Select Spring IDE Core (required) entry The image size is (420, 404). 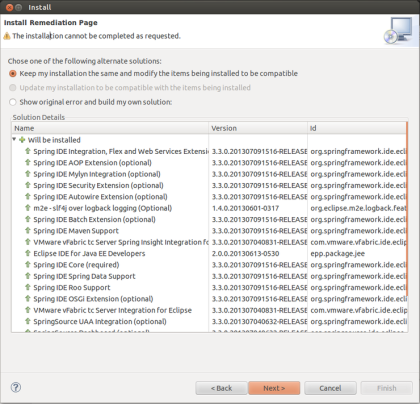(x=209, y=265)
